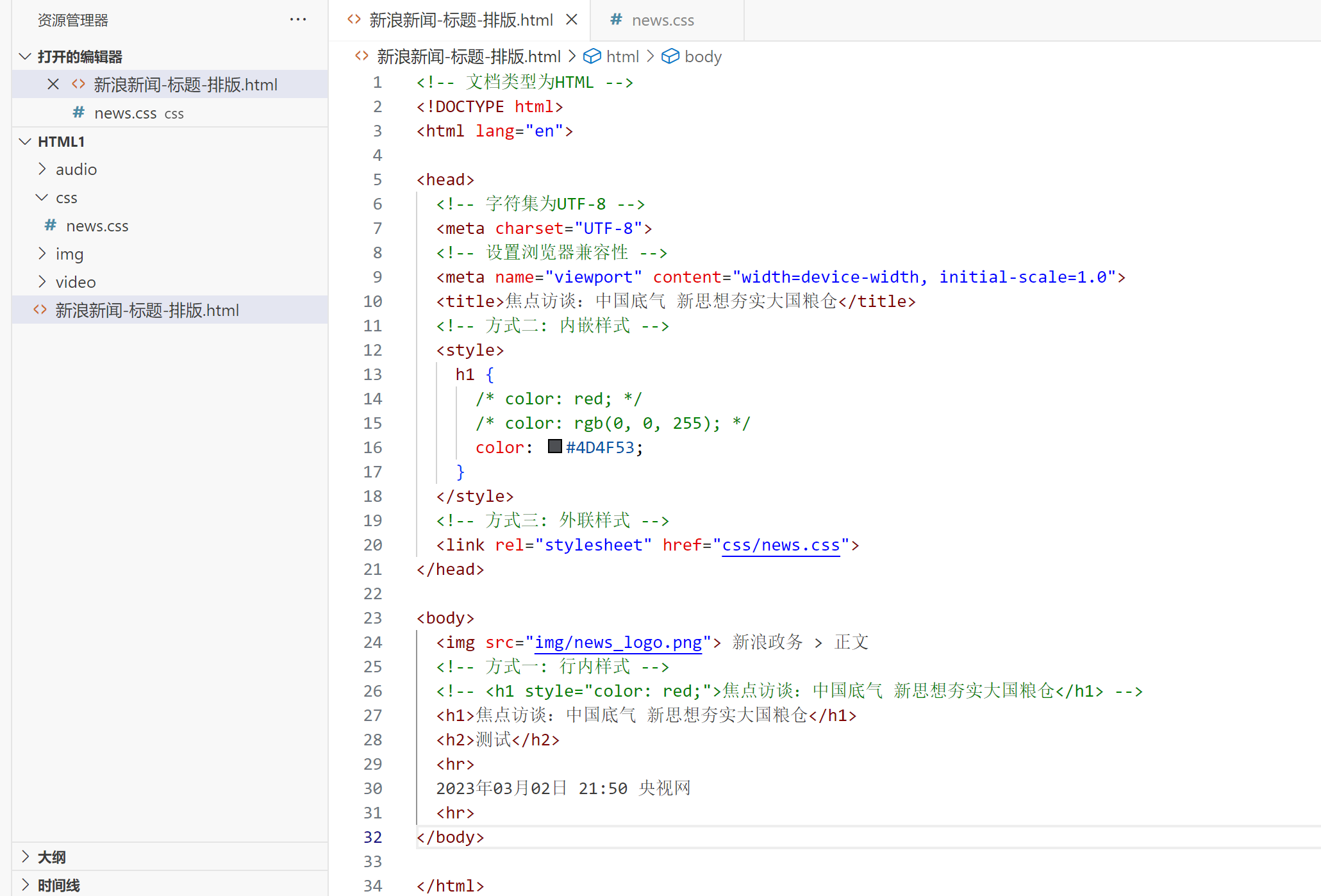Click breadcrumb file name 新浪新闻-标题-排版.html
This screenshot has width=1321, height=896.
(x=469, y=56)
